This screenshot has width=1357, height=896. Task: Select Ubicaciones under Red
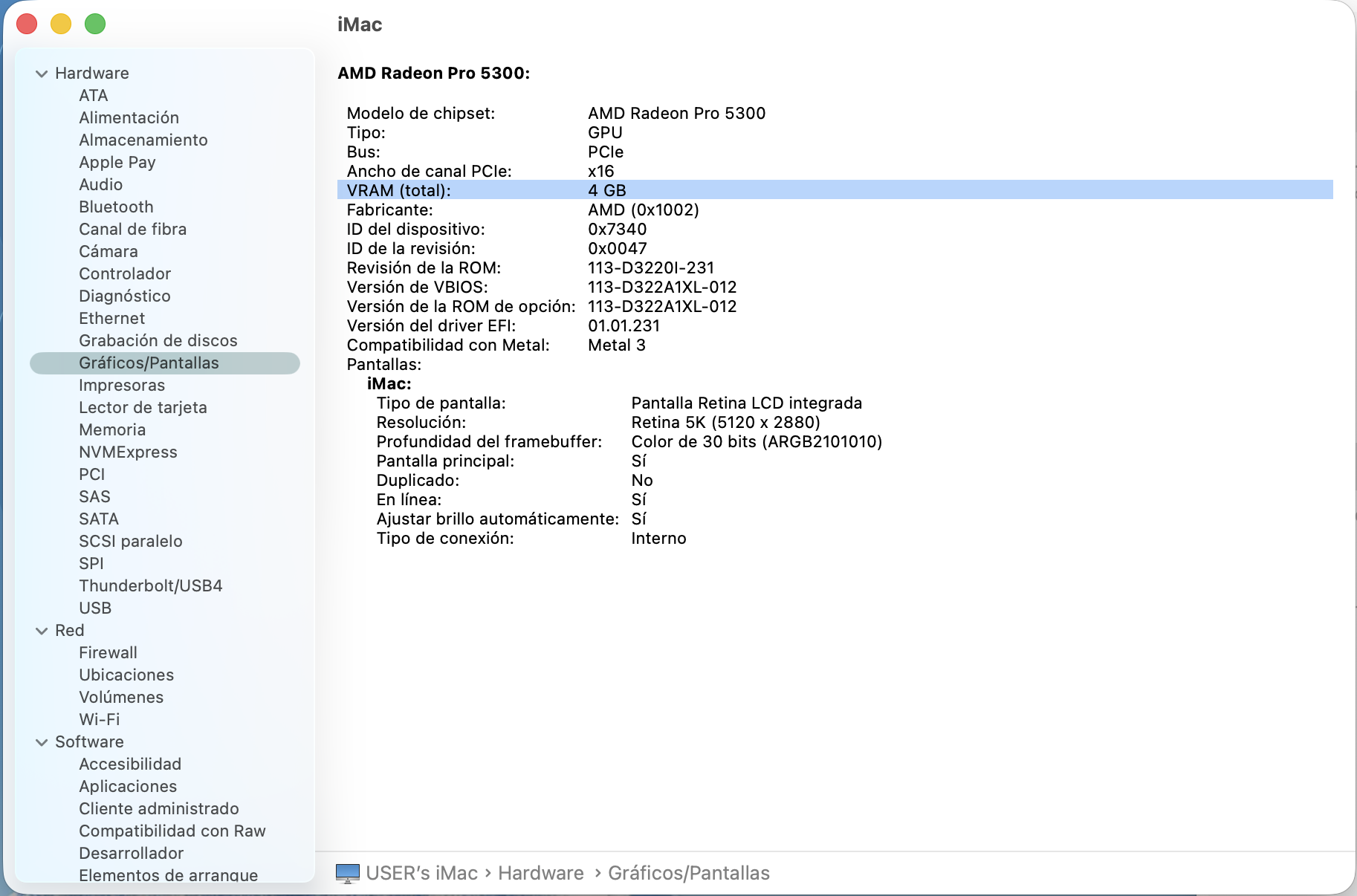coord(126,675)
